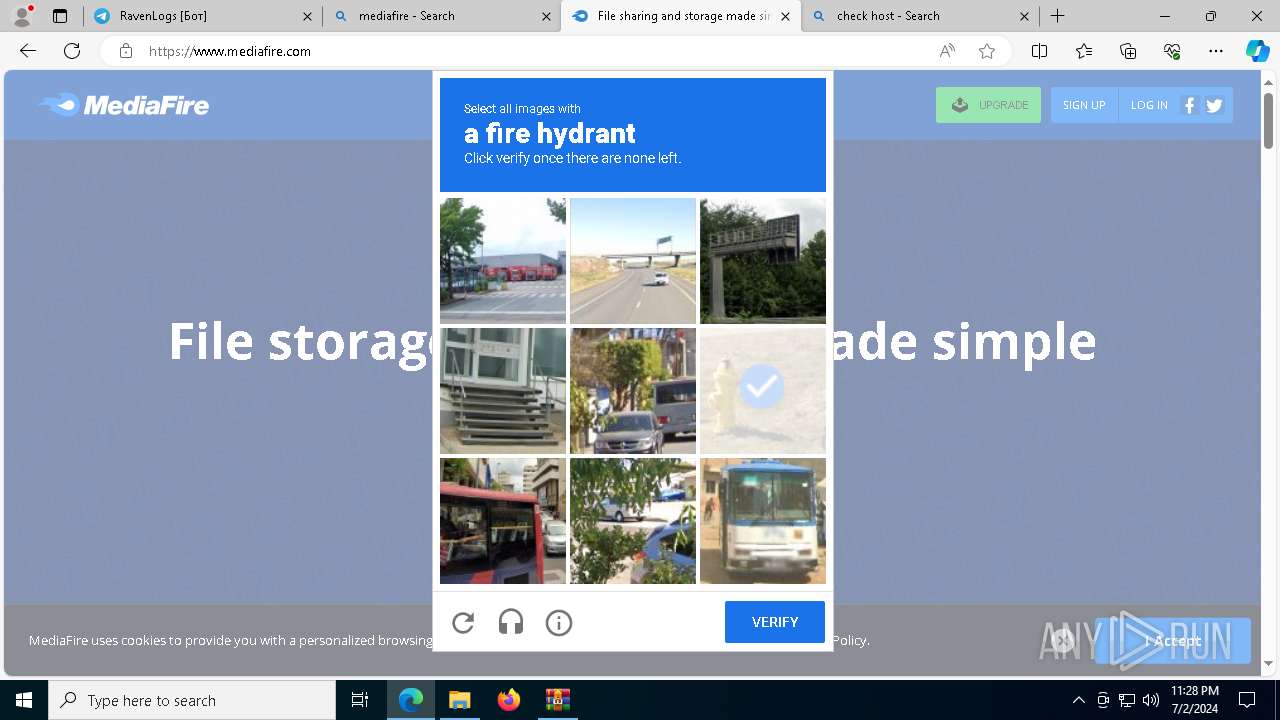Select the captcha tile with parked minivan
This screenshot has width=1280, height=720.
coord(633,391)
